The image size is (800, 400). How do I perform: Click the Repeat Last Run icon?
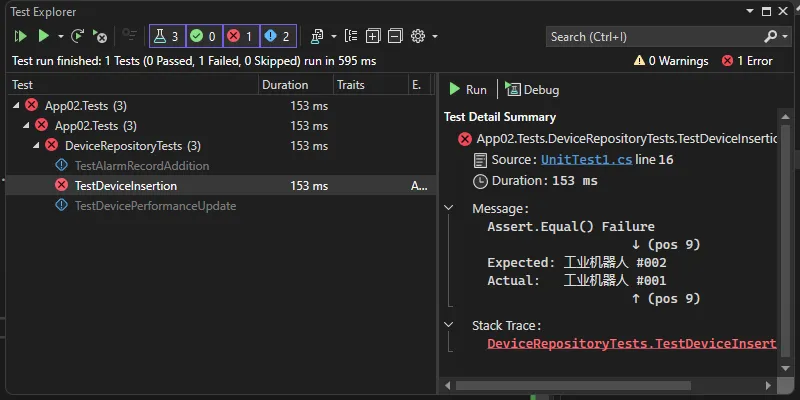[78, 36]
